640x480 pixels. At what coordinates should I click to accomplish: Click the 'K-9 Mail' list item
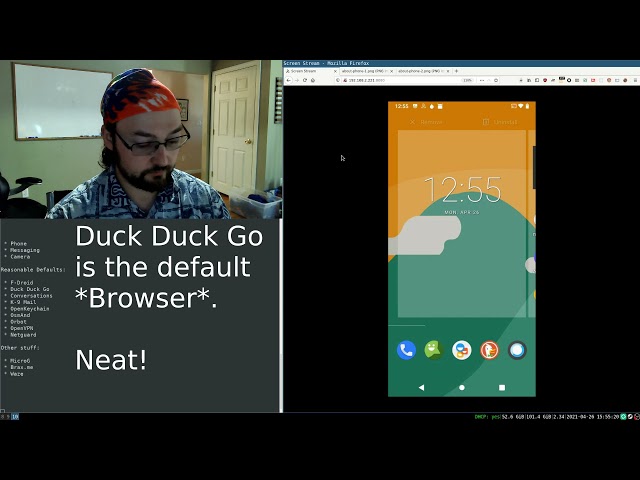pyautogui.click(x=23, y=302)
